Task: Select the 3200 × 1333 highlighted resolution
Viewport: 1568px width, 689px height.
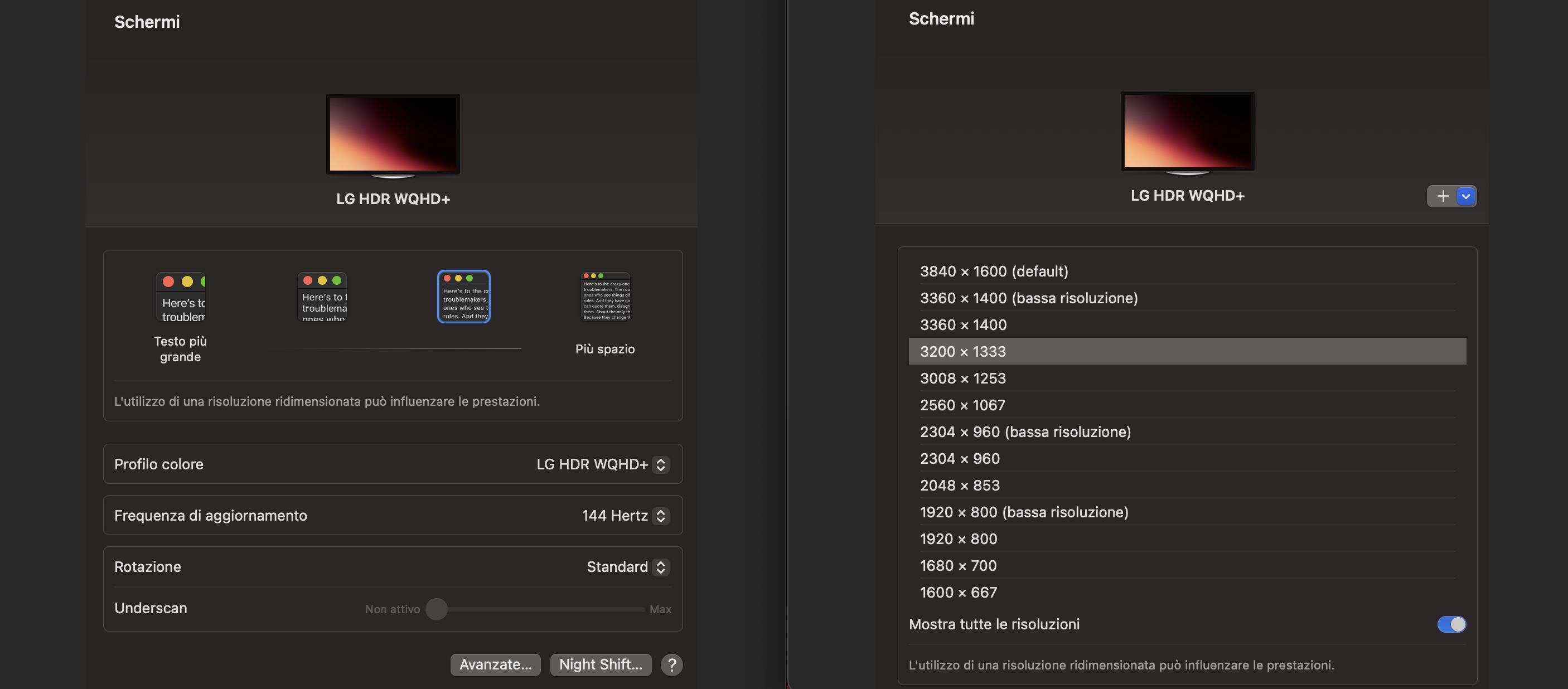Action: pos(963,351)
